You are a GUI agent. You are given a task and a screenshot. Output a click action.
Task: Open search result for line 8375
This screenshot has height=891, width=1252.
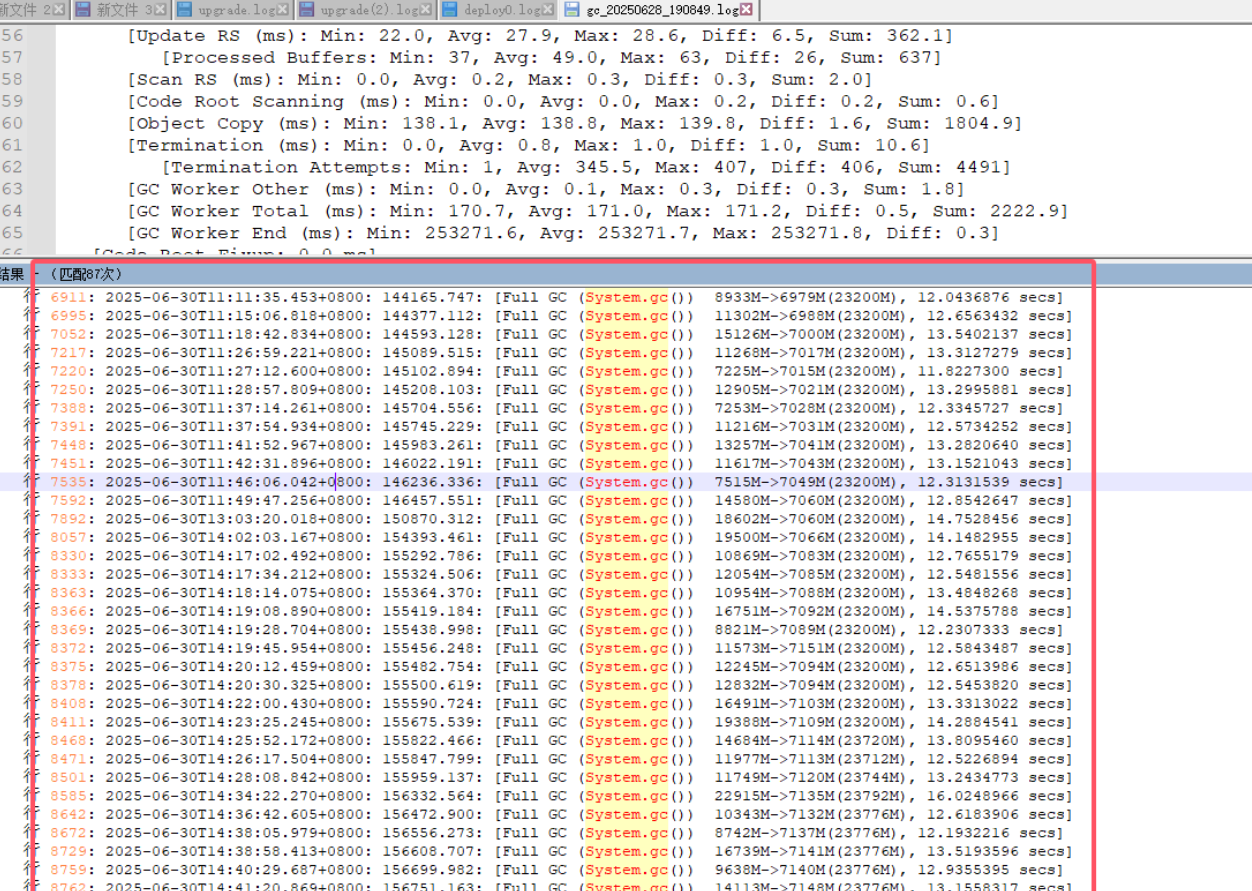click(x=561, y=667)
